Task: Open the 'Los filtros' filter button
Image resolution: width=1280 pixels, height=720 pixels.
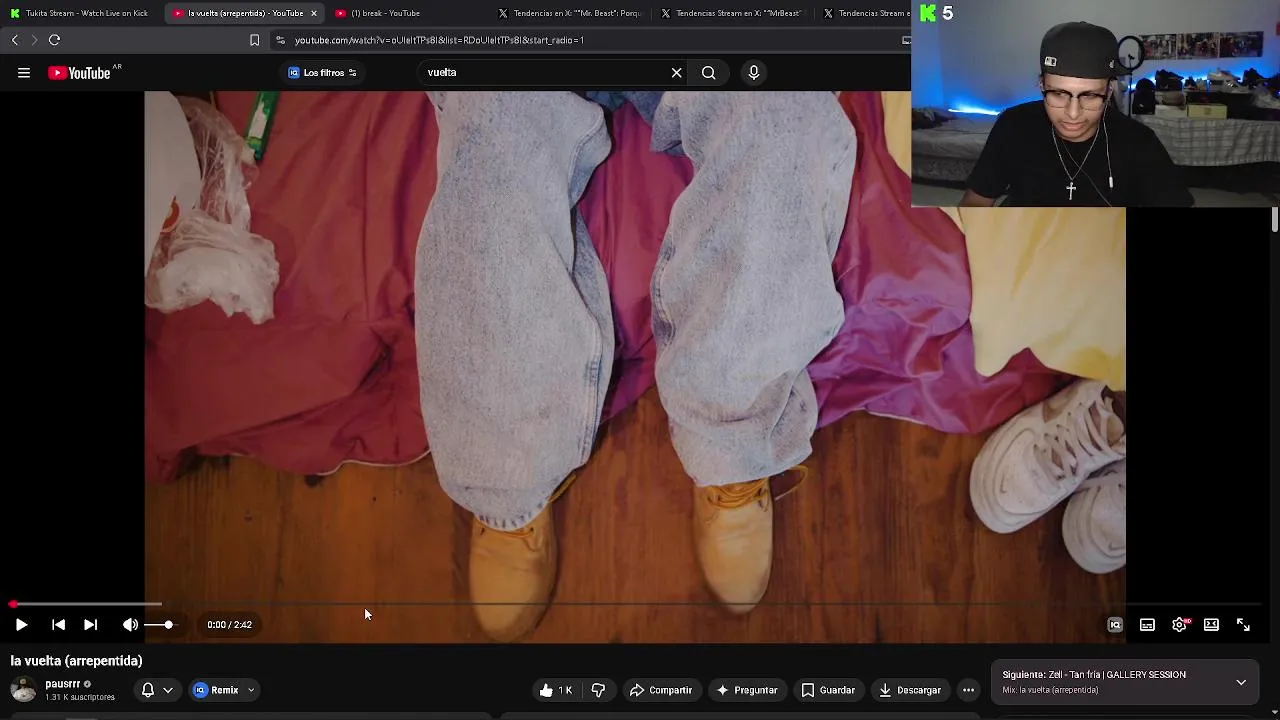Action: pyautogui.click(x=322, y=72)
